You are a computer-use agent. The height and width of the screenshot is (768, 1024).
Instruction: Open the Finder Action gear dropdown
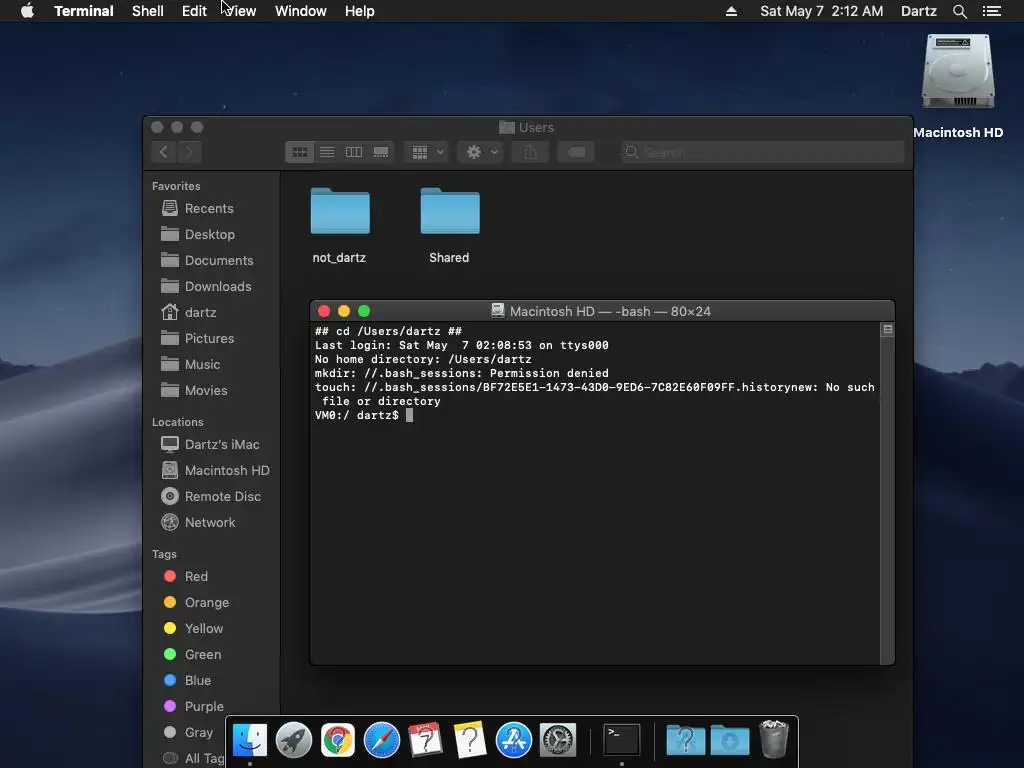coord(480,152)
